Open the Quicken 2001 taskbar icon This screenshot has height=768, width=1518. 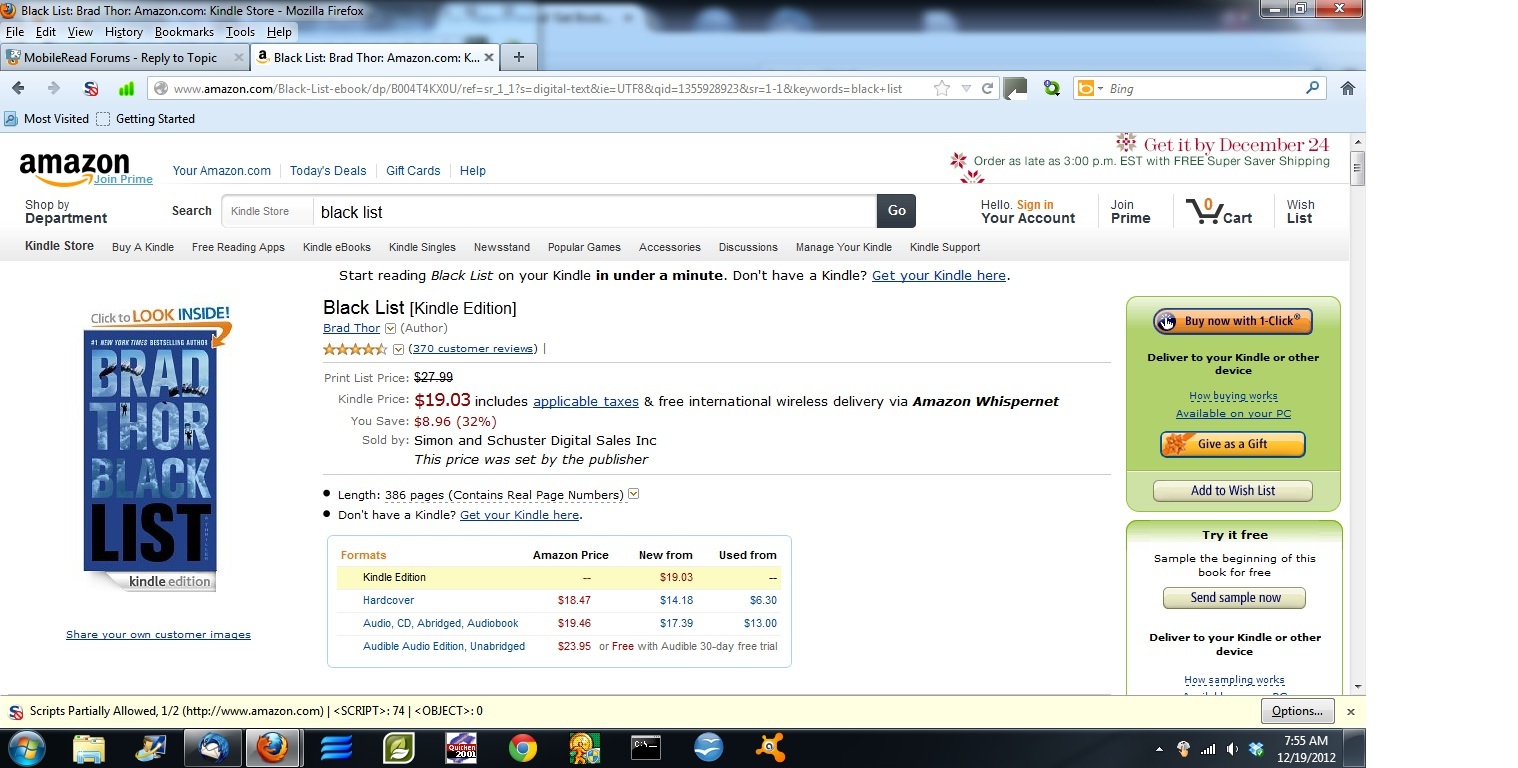pyautogui.click(x=461, y=747)
